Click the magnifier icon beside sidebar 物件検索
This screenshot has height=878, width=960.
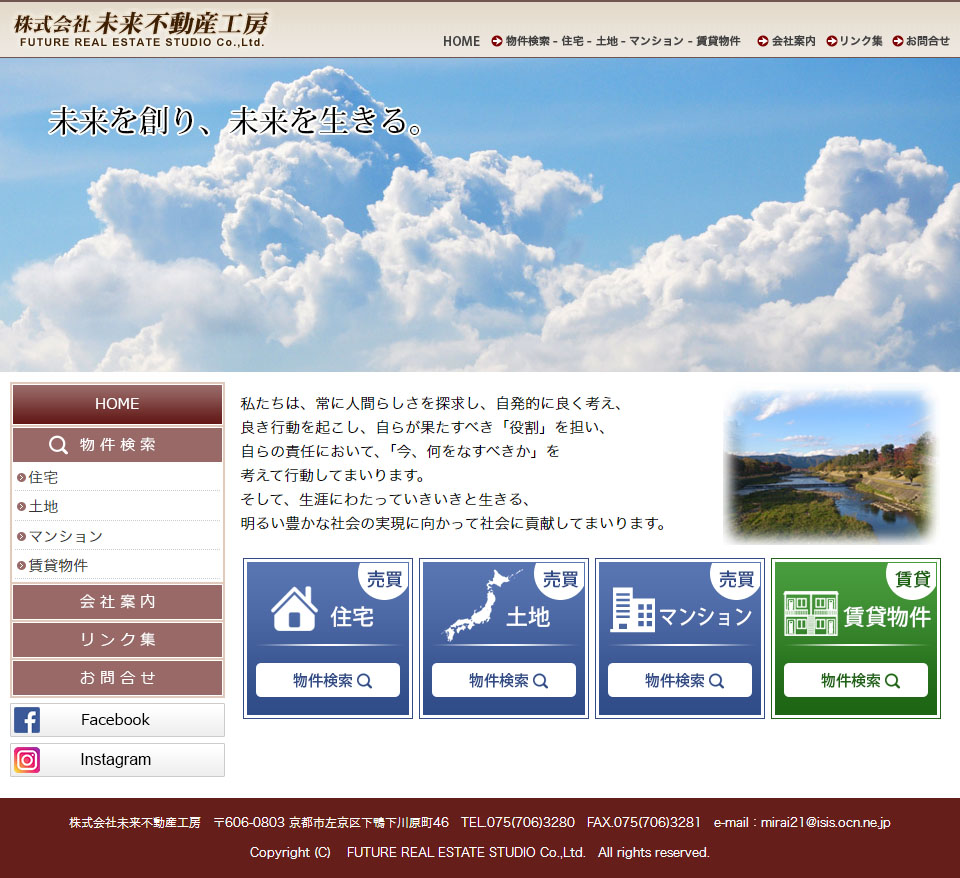click(x=59, y=445)
